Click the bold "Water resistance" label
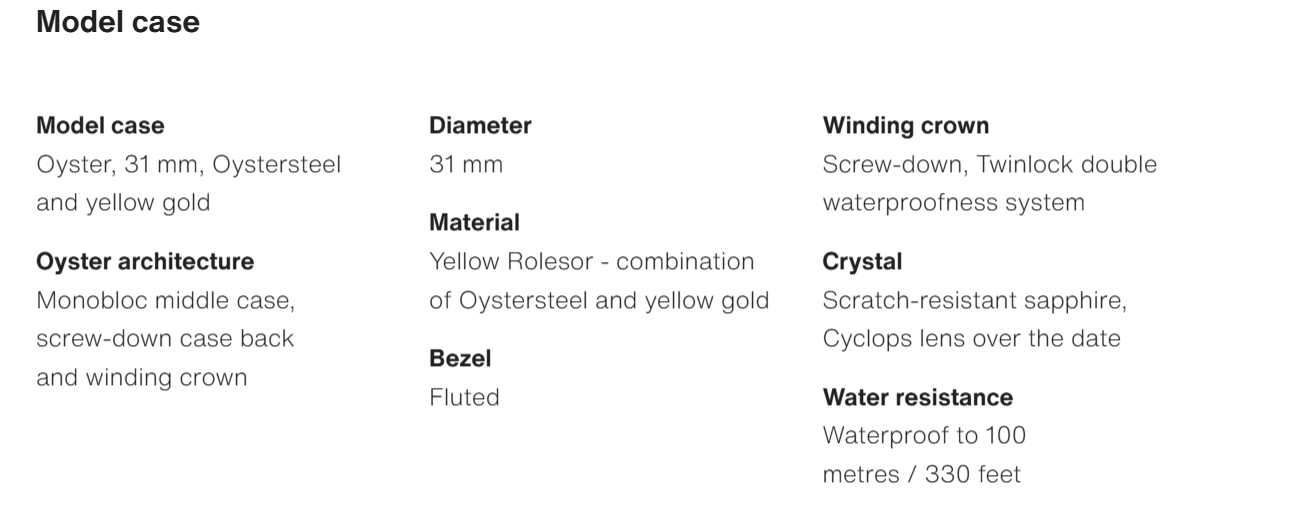The image size is (1305, 512). coord(917,397)
